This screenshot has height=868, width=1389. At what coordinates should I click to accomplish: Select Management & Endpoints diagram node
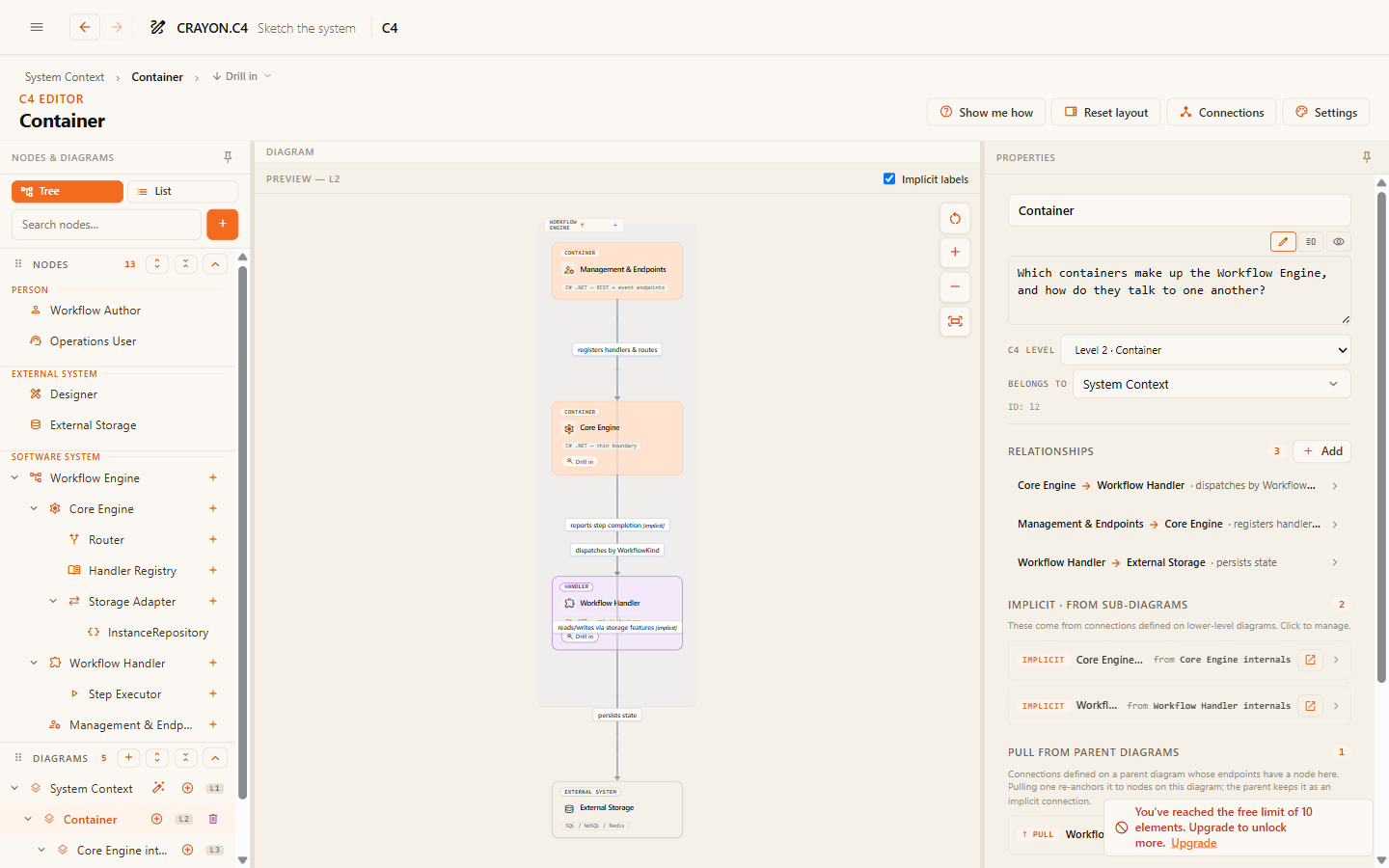click(x=617, y=270)
